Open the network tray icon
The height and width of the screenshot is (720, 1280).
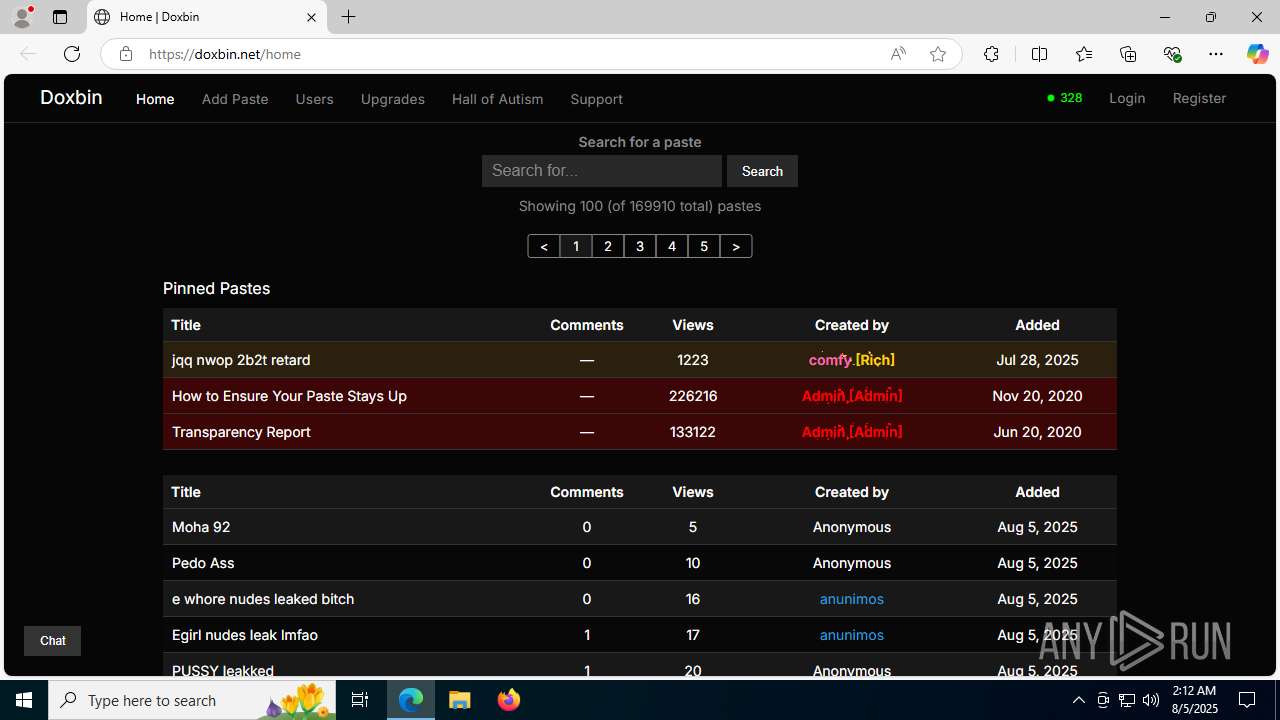(x=1127, y=700)
